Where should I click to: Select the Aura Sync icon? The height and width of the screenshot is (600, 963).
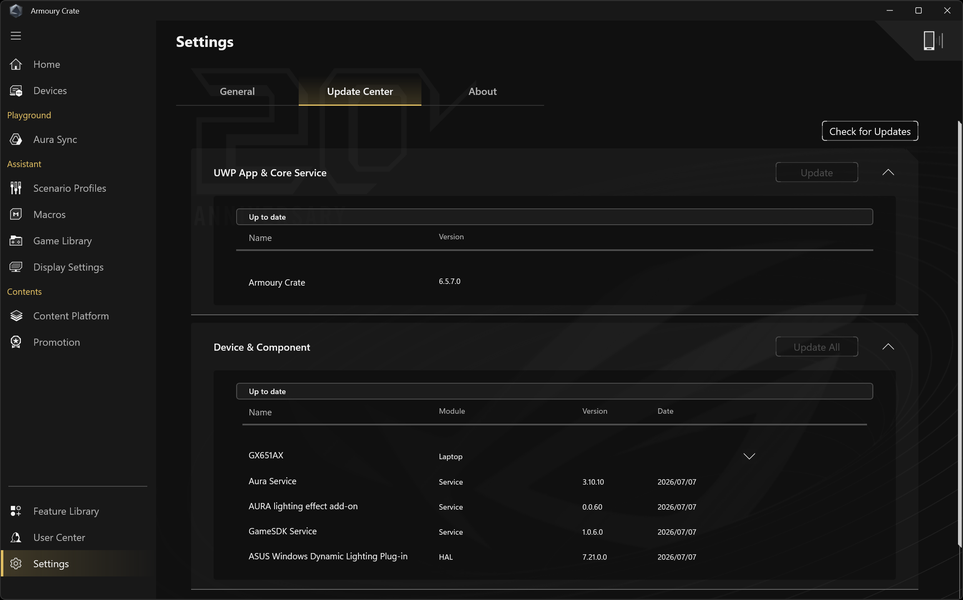16,139
